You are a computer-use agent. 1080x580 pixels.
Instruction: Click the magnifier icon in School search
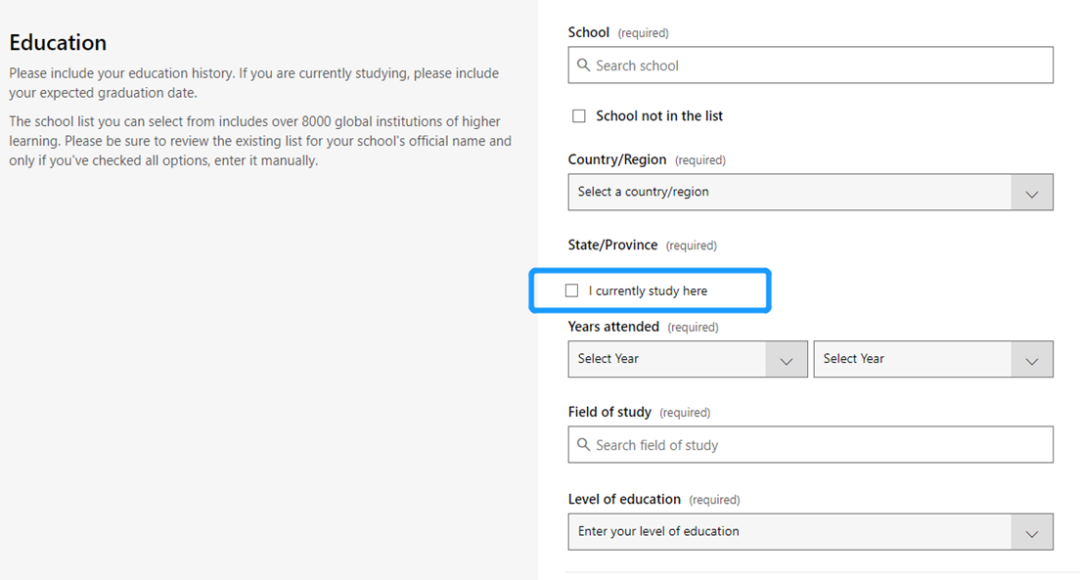click(x=584, y=65)
